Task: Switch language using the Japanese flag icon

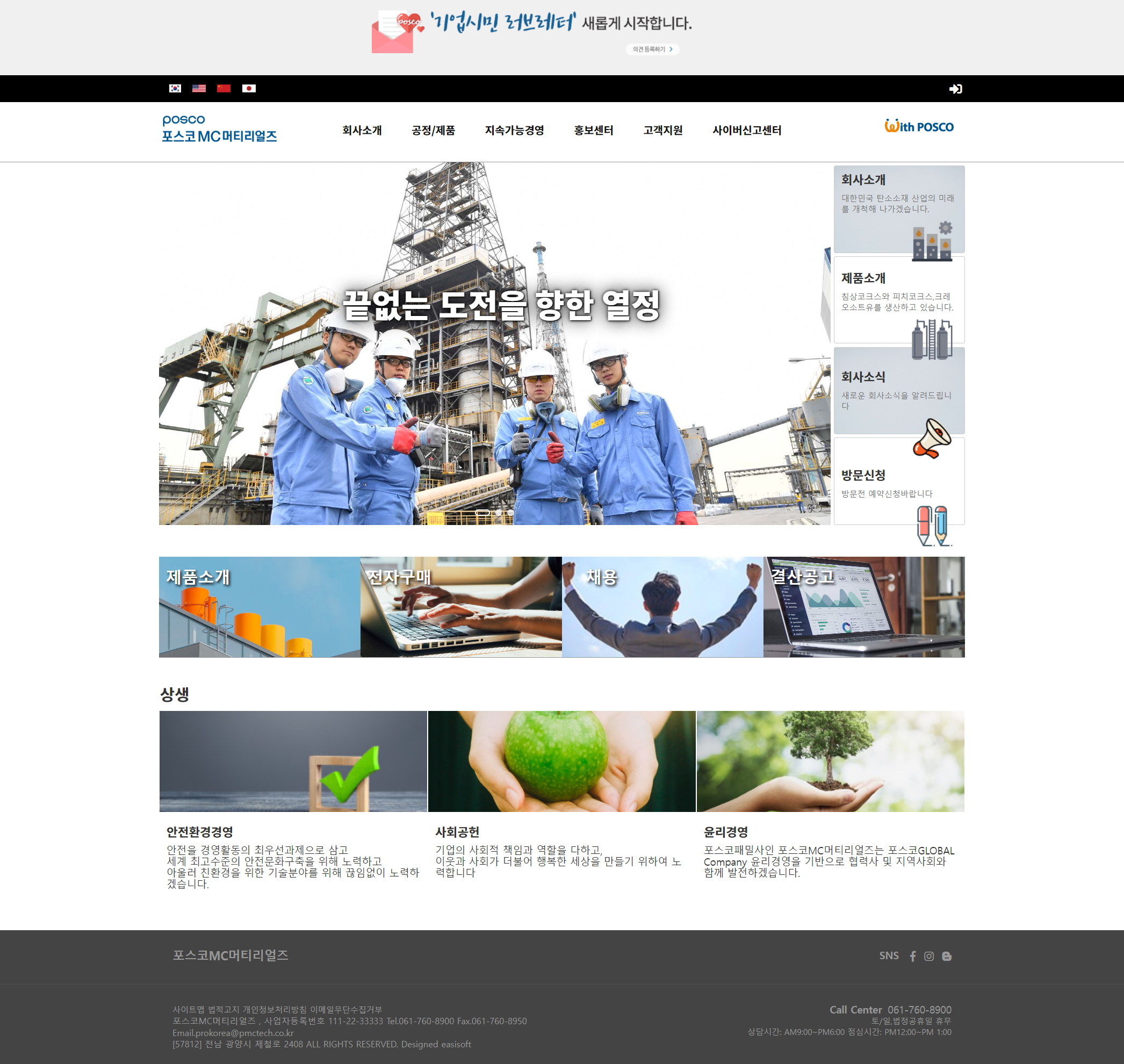Action: click(249, 89)
